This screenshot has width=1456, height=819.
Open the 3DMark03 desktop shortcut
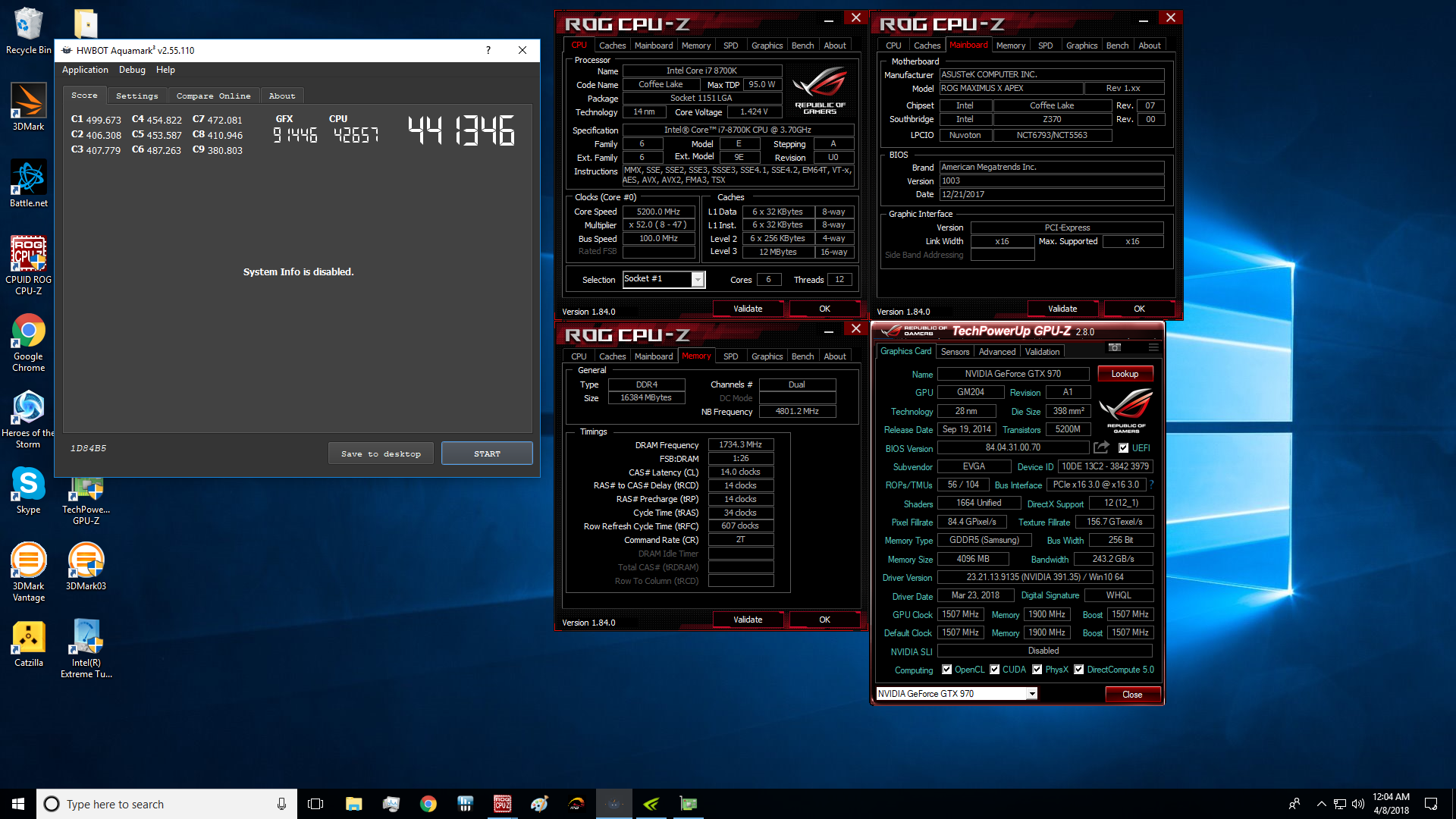pos(86,566)
